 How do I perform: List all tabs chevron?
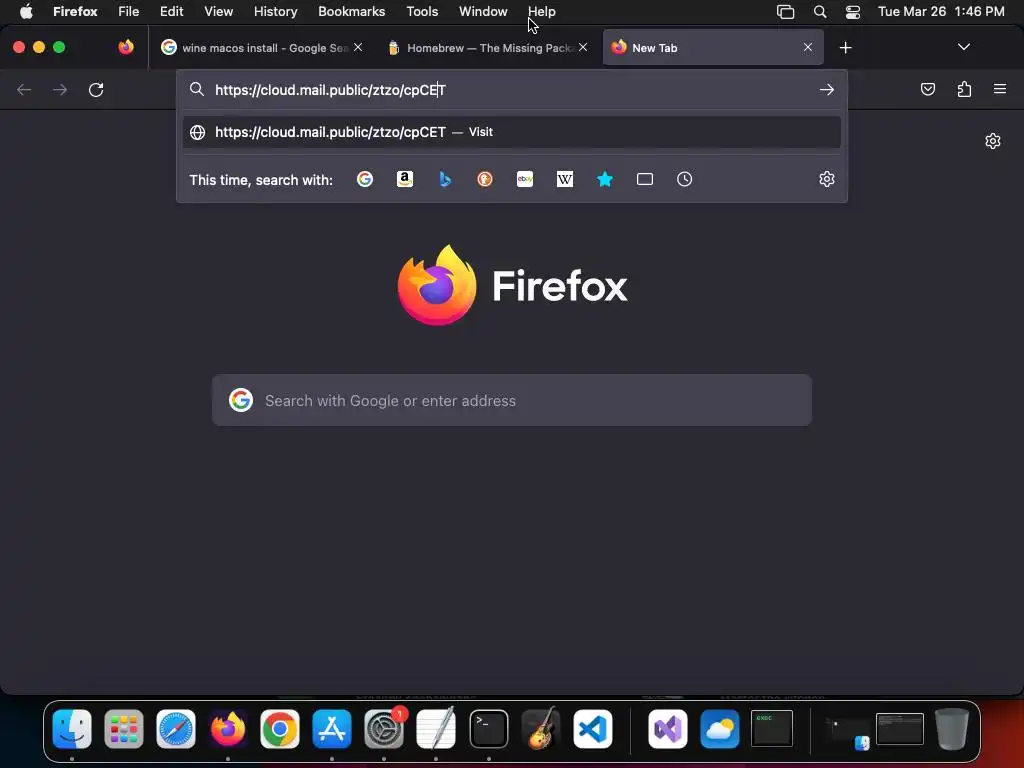click(x=964, y=47)
